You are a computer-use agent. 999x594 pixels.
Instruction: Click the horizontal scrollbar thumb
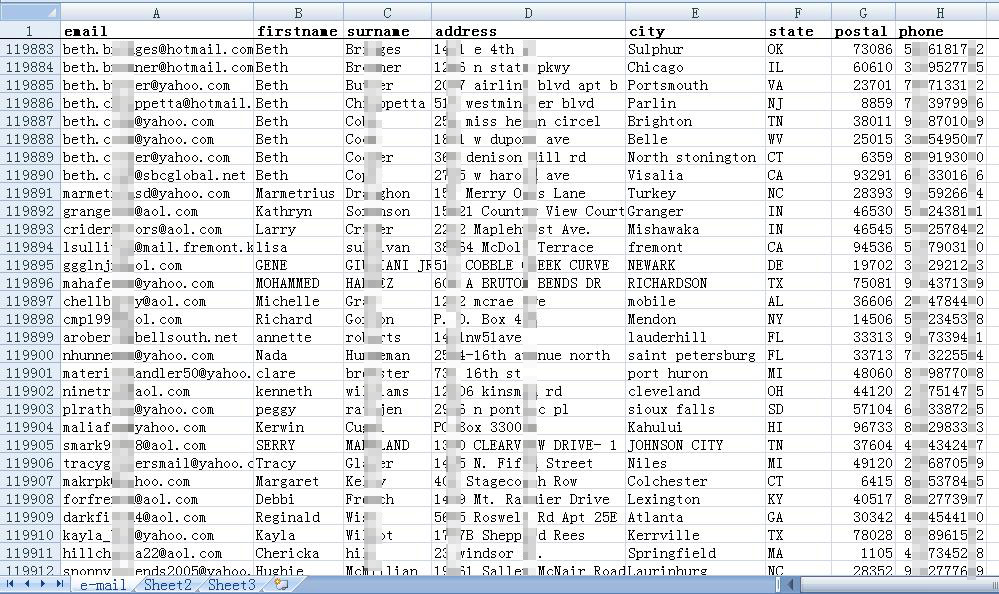click(x=900, y=584)
